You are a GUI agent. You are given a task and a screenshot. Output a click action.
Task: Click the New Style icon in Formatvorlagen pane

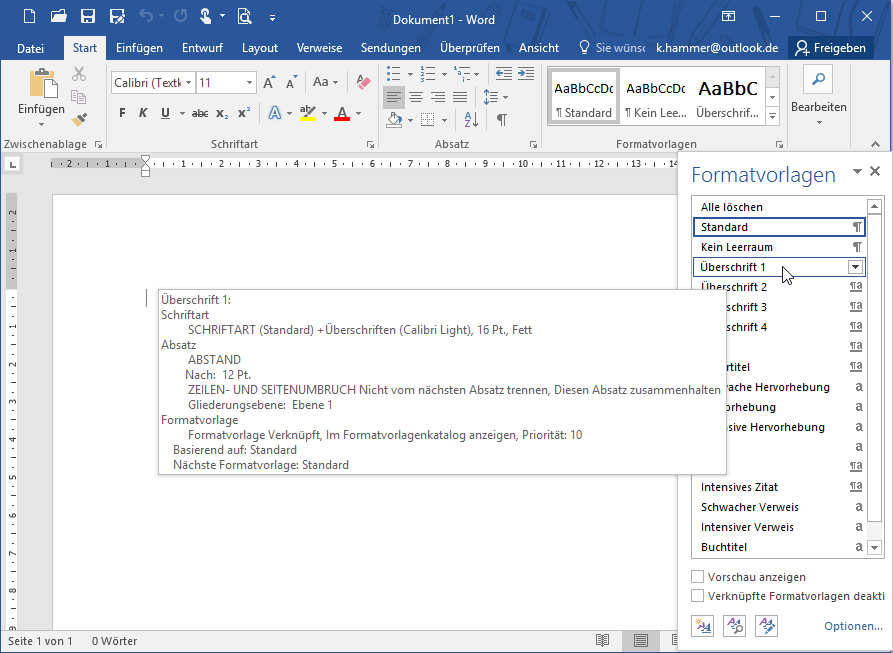click(x=702, y=626)
